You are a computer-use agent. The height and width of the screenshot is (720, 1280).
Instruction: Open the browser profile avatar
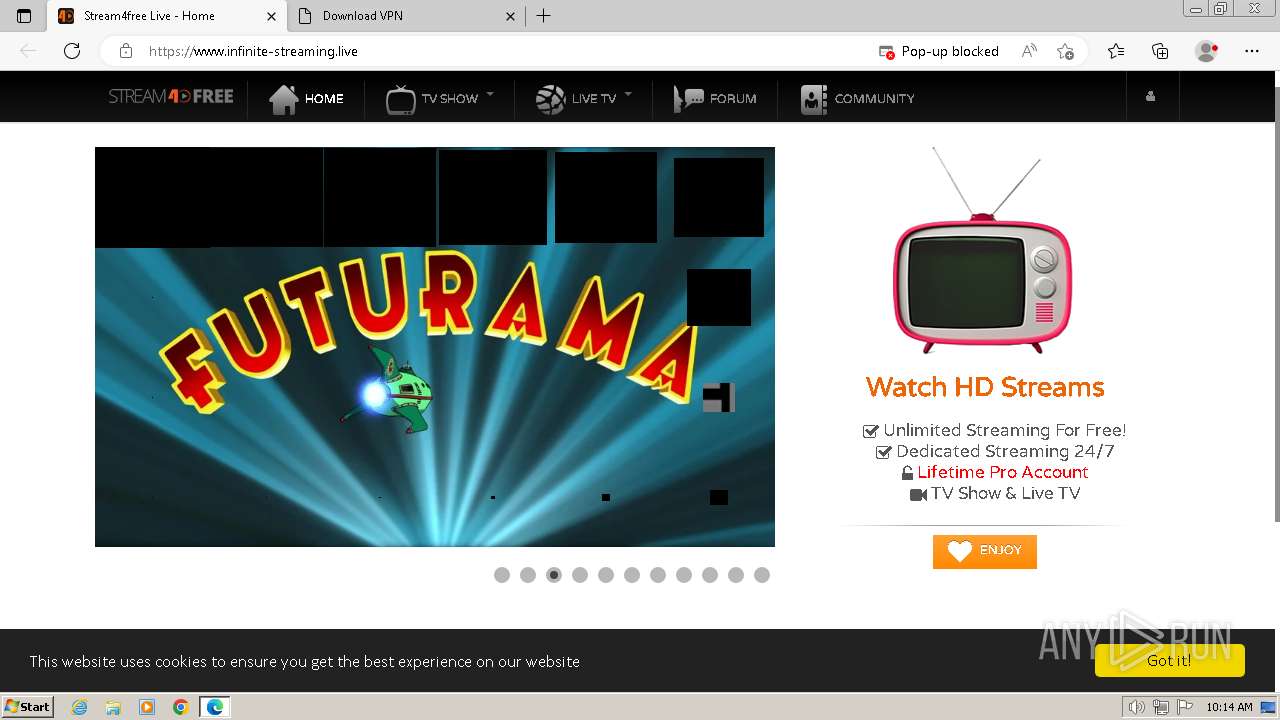click(x=1207, y=51)
